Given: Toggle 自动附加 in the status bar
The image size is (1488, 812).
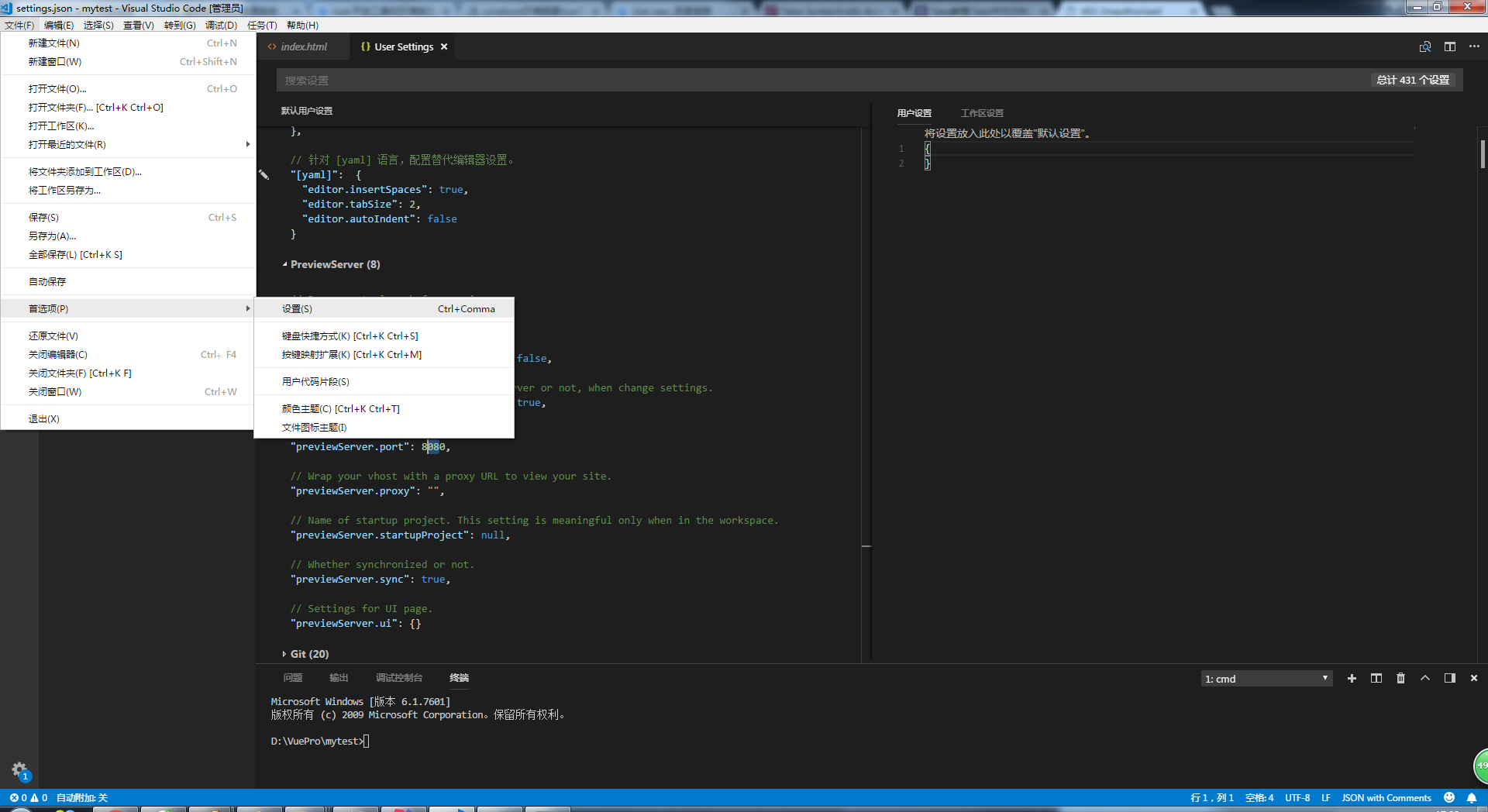Looking at the screenshot, I should click(x=82, y=798).
